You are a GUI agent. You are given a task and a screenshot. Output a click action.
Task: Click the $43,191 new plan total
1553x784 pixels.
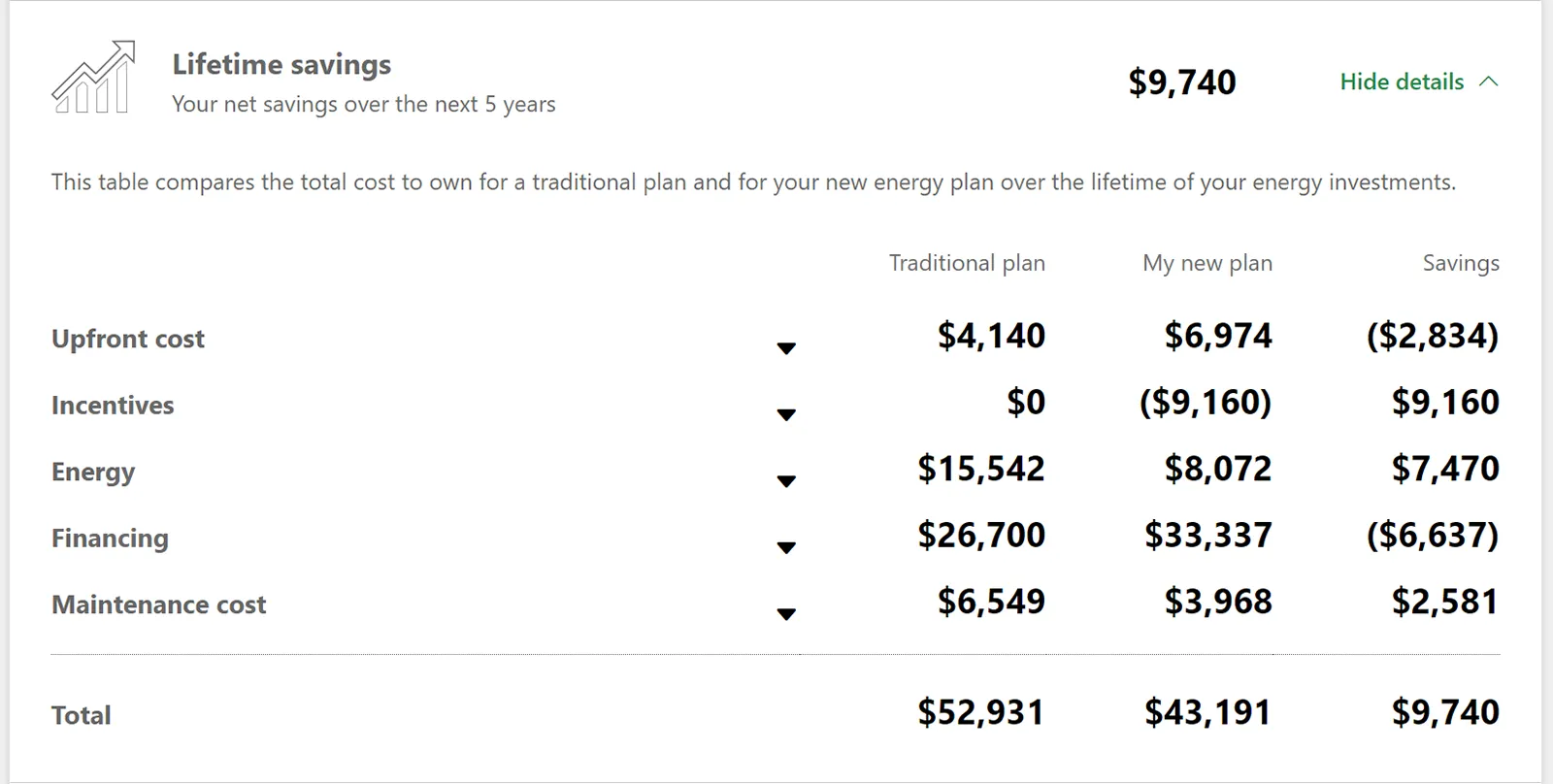coord(1206,712)
